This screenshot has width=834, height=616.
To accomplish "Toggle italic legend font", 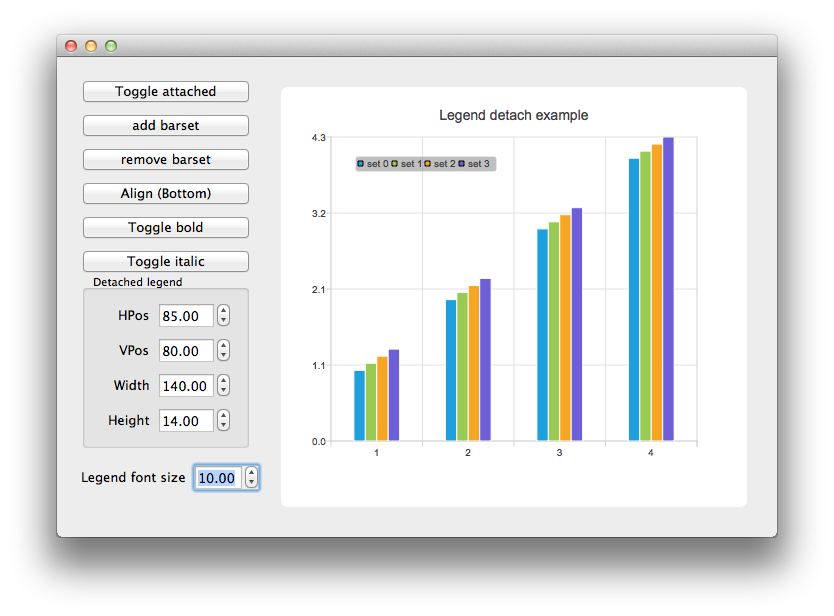I will tap(165, 262).
